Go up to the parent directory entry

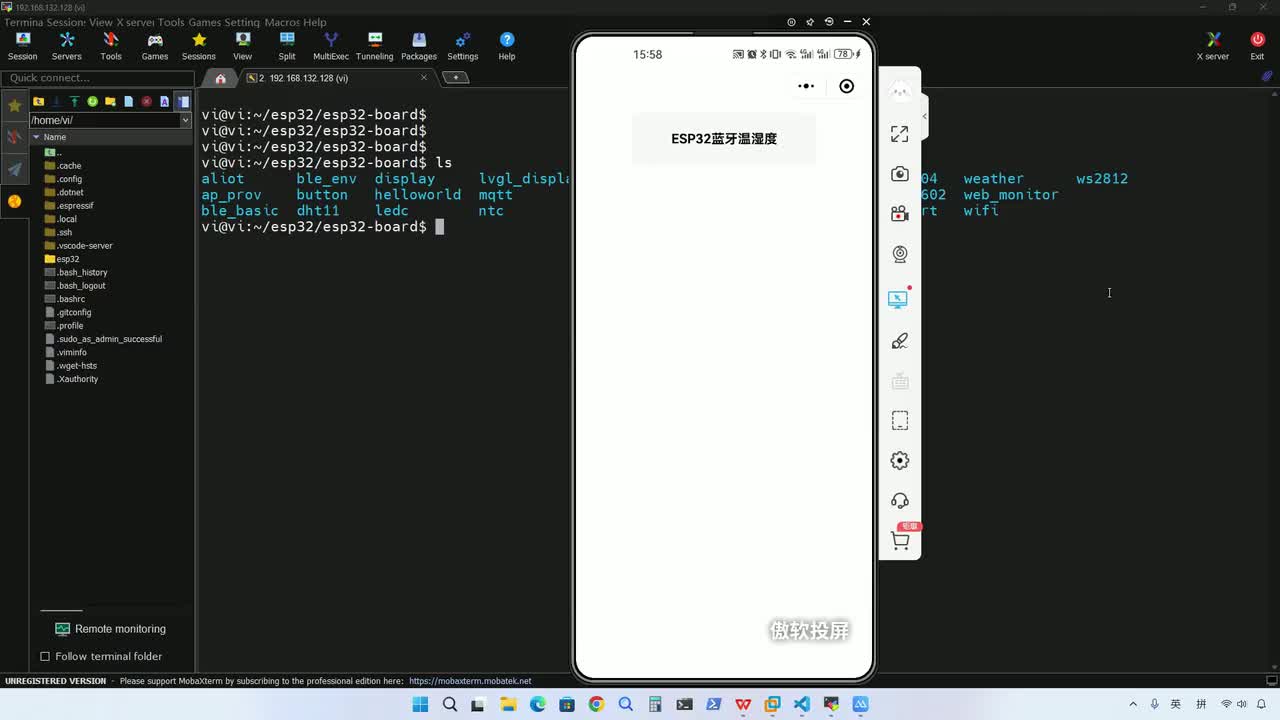click(53, 152)
